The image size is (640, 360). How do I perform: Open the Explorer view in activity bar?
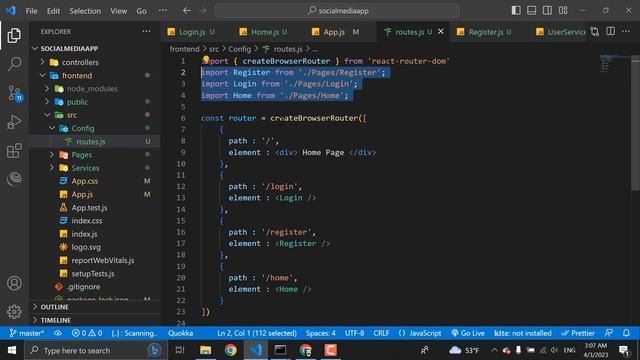pyautogui.click(x=14, y=36)
